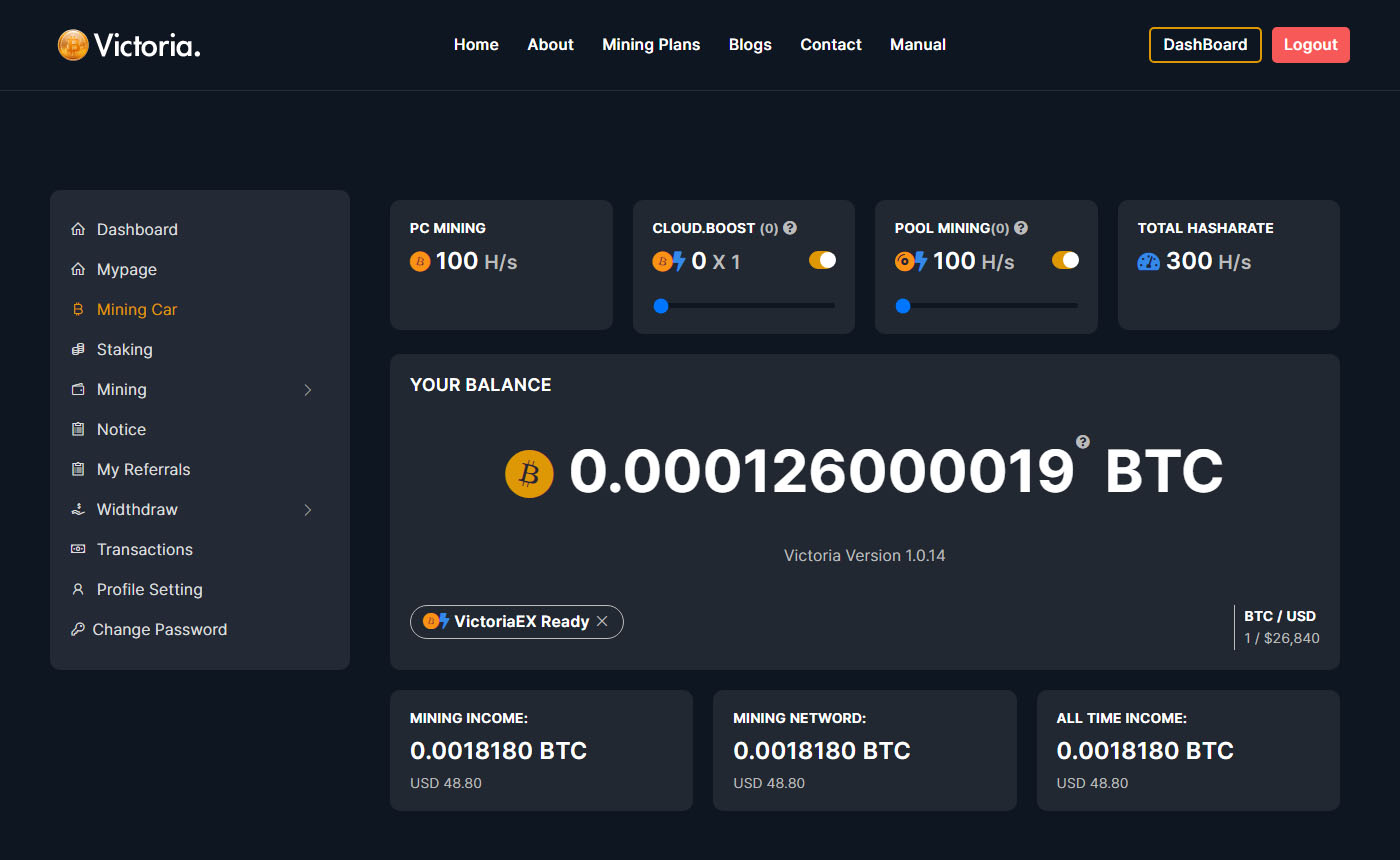Image resolution: width=1400 pixels, height=860 pixels.
Task: Click the Profile Setting user icon
Action: pyautogui.click(x=78, y=589)
